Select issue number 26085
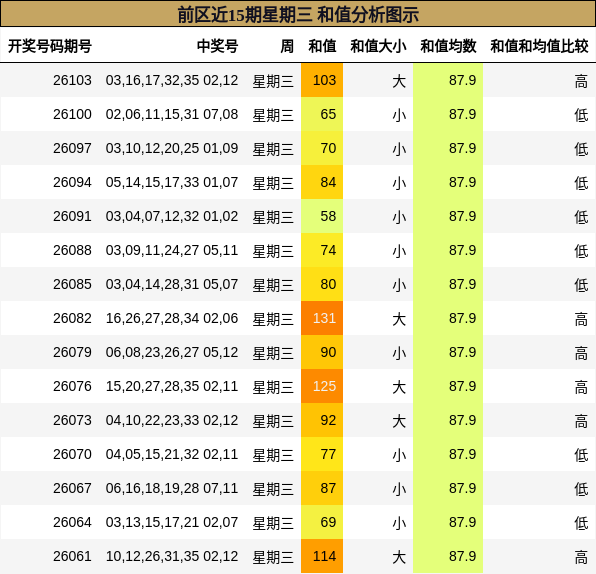Image resolution: width=596 pixels, height=574 pixels. pos(72,284)
